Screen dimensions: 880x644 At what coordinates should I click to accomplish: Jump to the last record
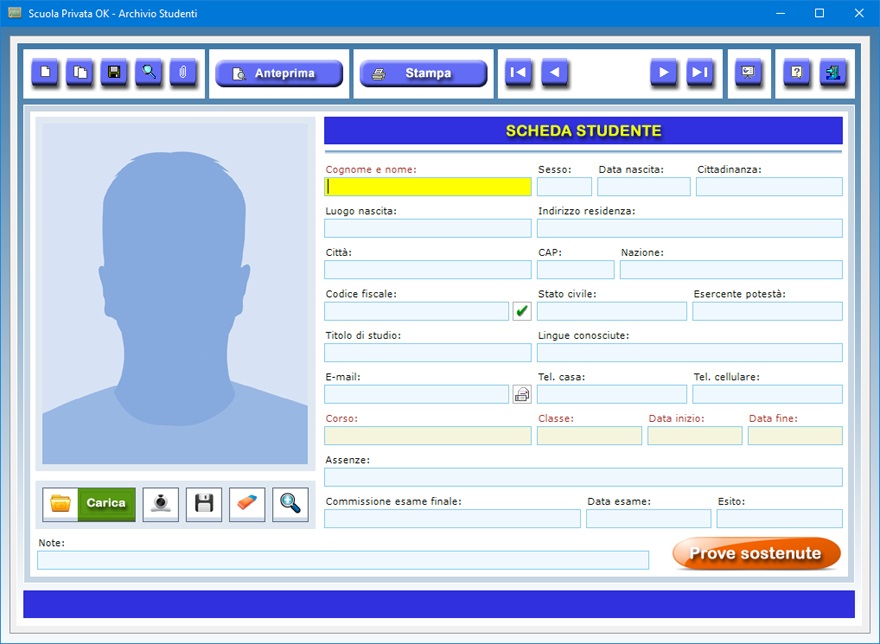[699, 72]
